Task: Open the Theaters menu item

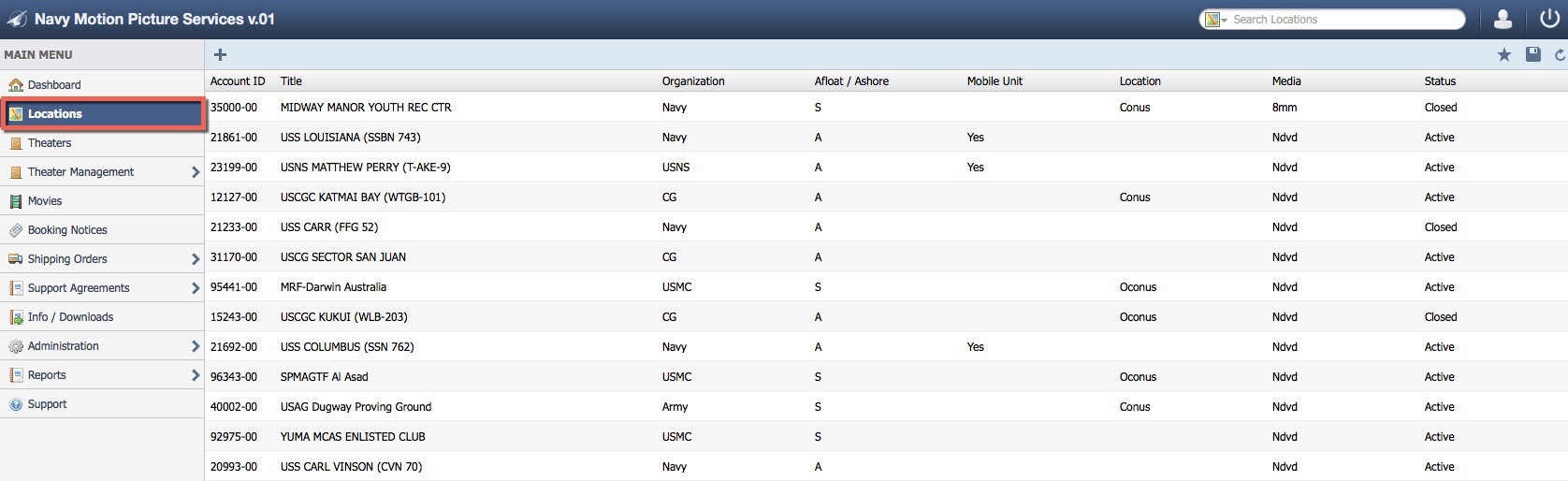Action: pos(50,143)
